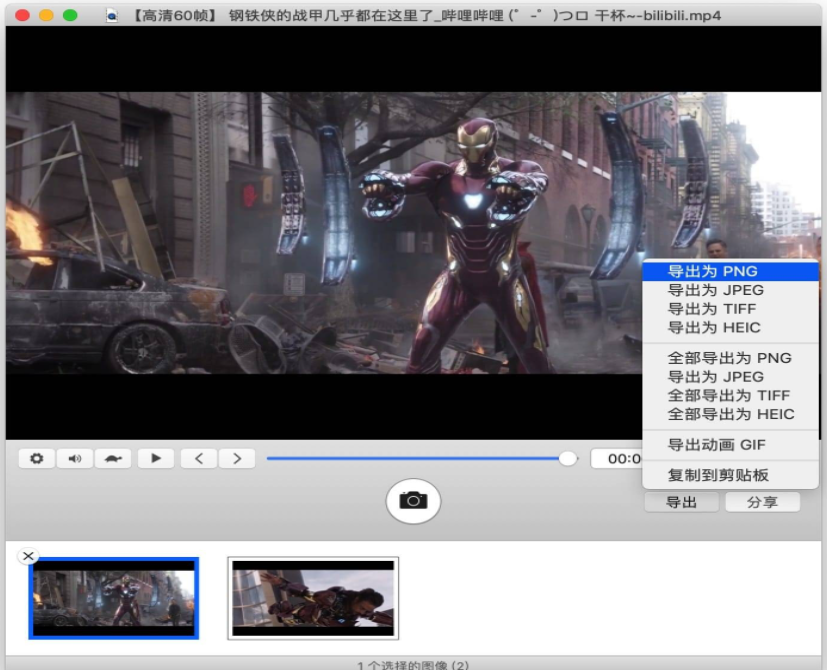Choose 全部导出为 HEIC from the menu
Image resolution: width=827 pixels, height=670 pixels.
tap(730, 414)
